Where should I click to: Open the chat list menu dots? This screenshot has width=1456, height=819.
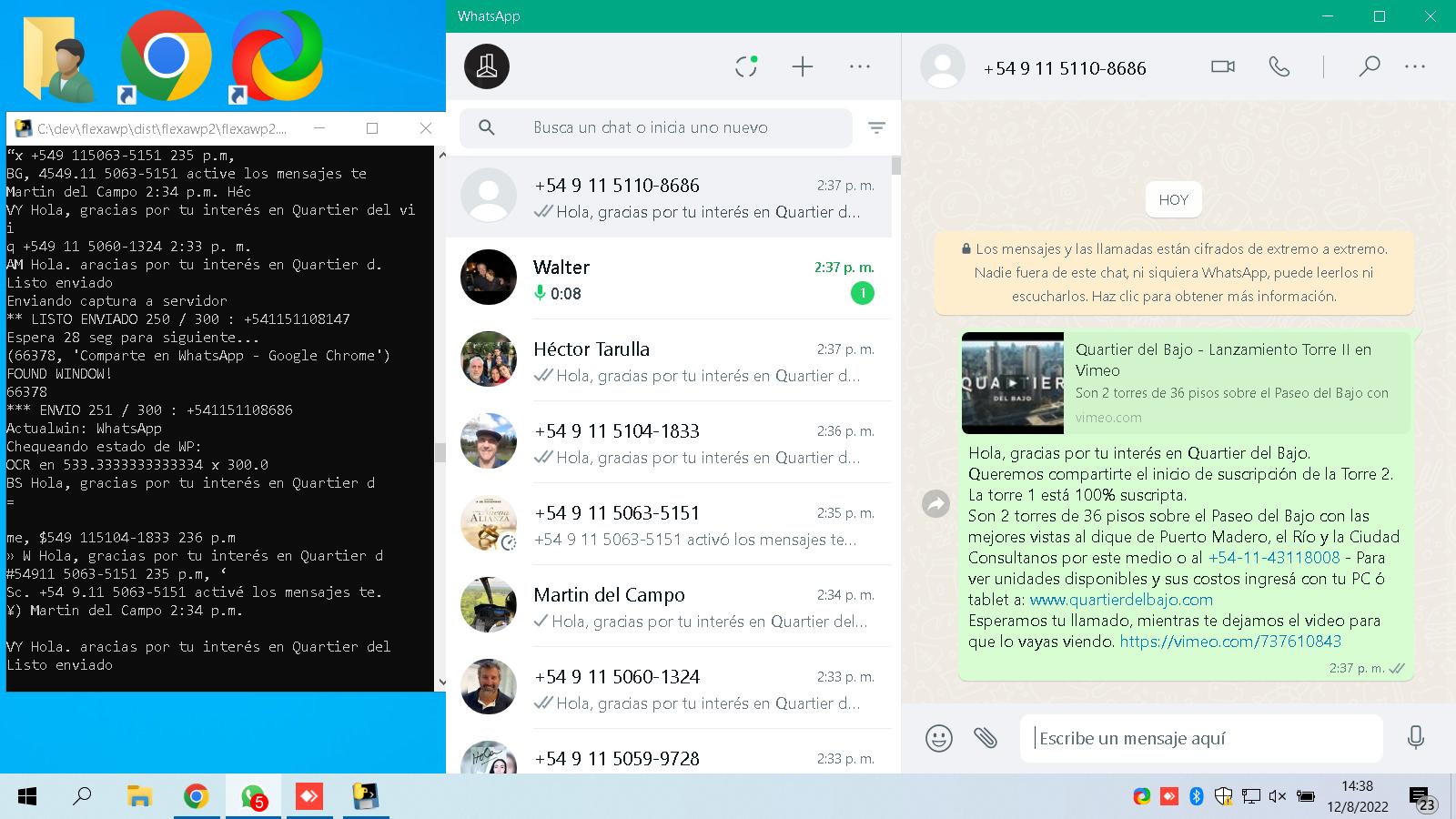(860, 66)
